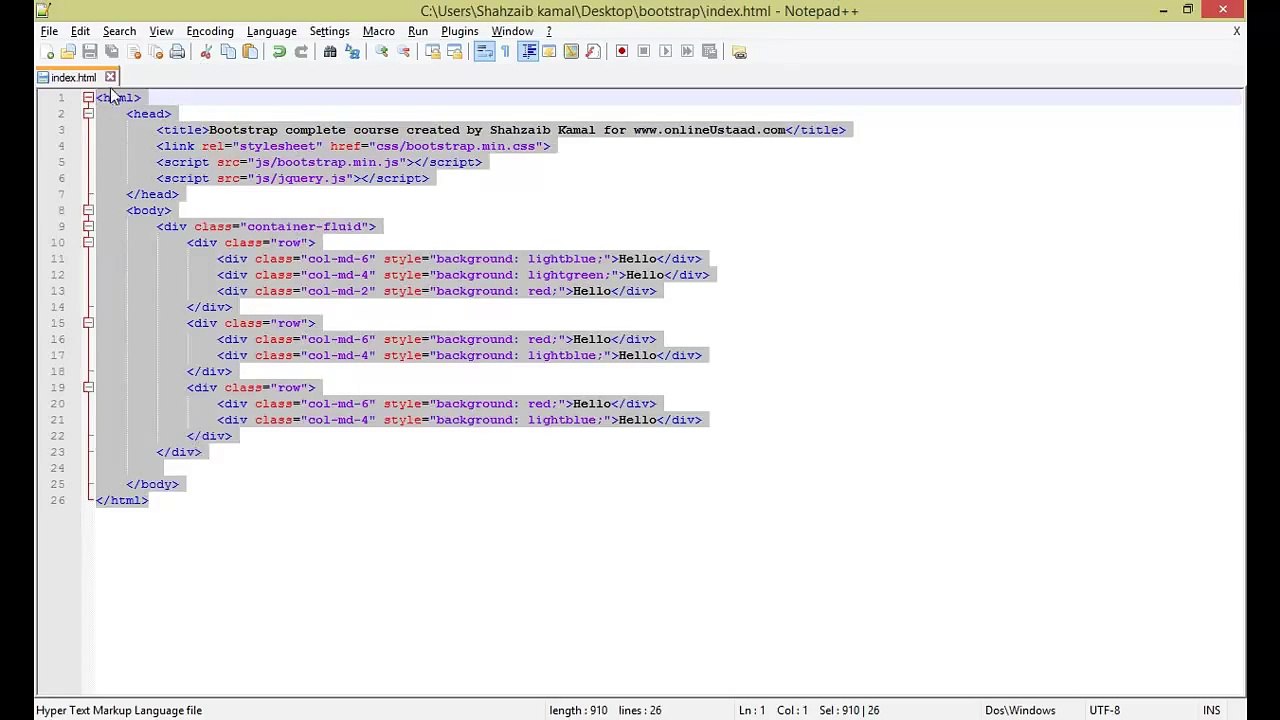Toggle word wrap in toolbar
The image size is (1280, 720).
click(484, 52)
